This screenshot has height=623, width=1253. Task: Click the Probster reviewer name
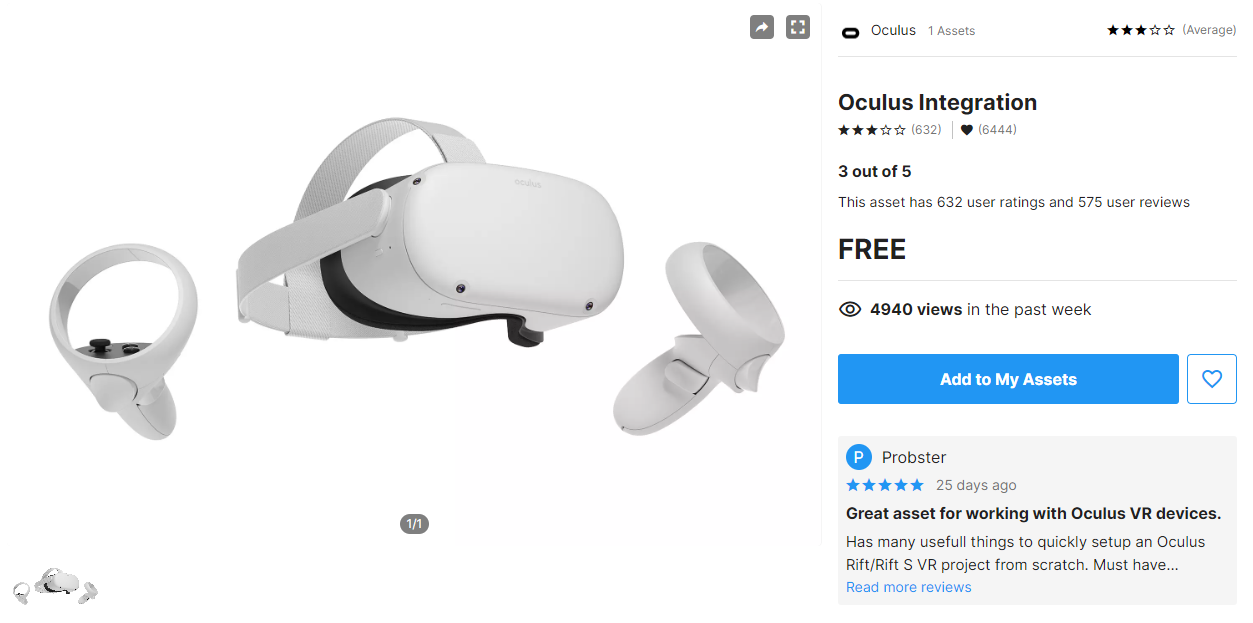click(914, 457)
